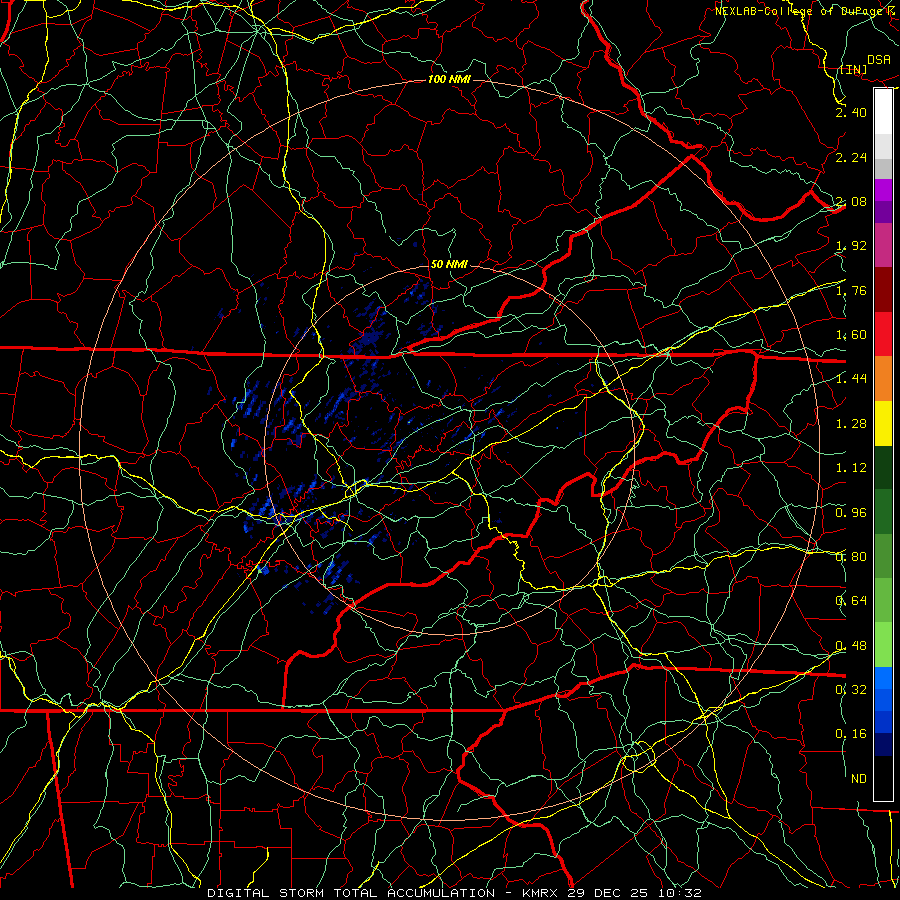Click the 1.44 legend value
Image resolution: width=900 pixels, height=900 pixels.
click(x=851, y=379)
